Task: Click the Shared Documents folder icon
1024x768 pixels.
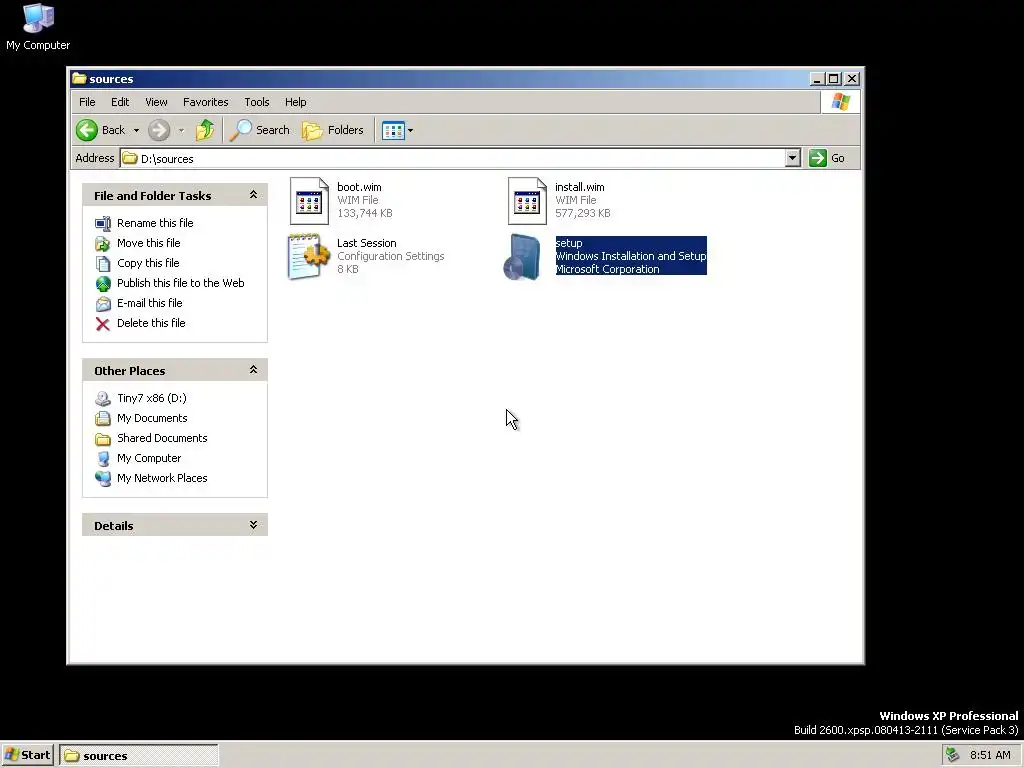Action: (103, 439)
